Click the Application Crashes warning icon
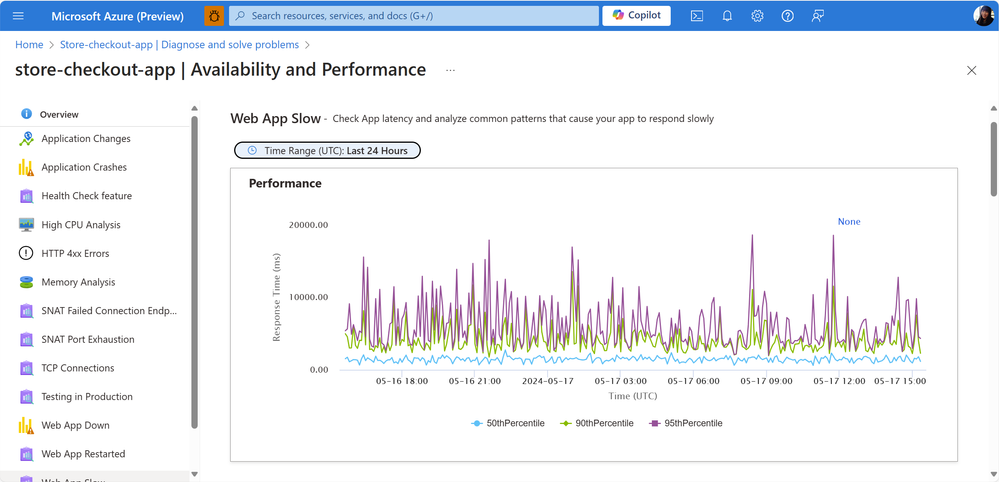The width and height of the screenshot is (999, 482). [26, 167]
